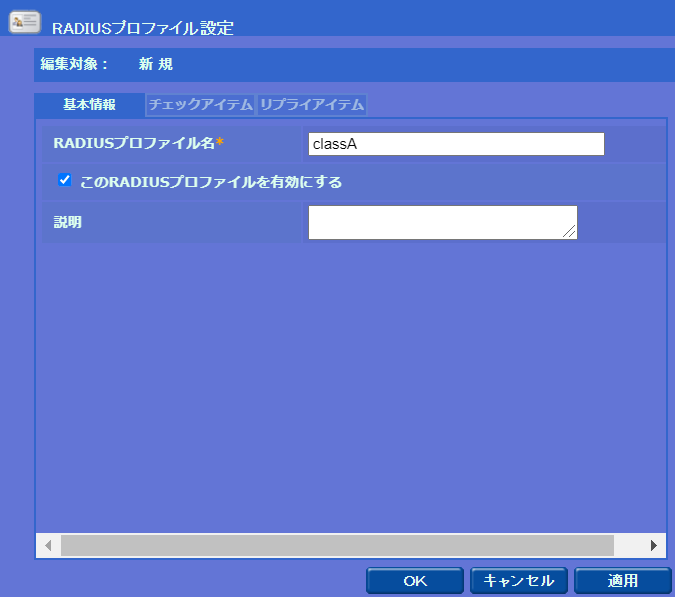Open the チェックアイテム tab
The width and height of the screenshot is (675, 597).
[x=201, y=105]
